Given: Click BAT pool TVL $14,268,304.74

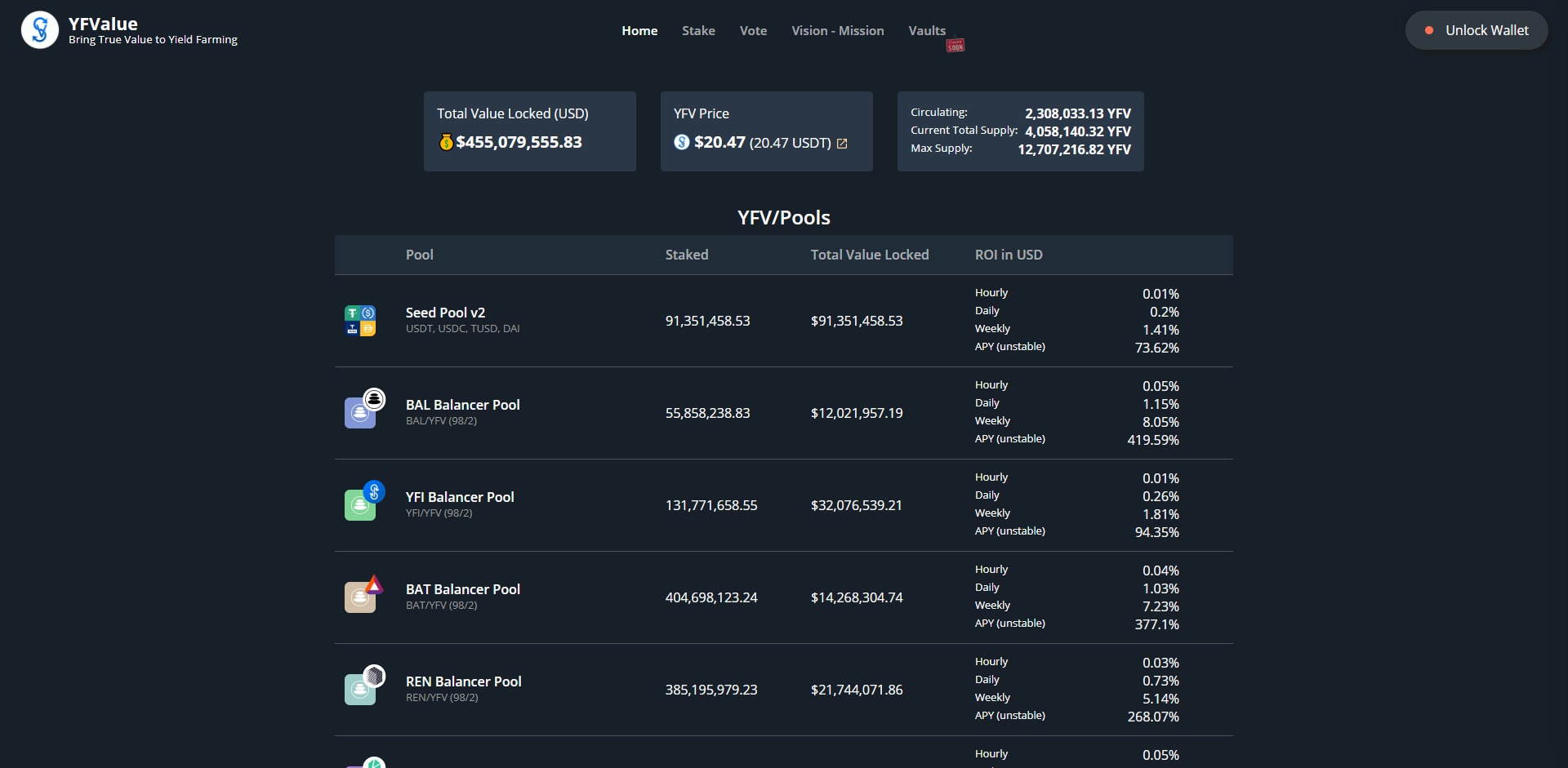Looking at the screenshot, I should [857, 597].
